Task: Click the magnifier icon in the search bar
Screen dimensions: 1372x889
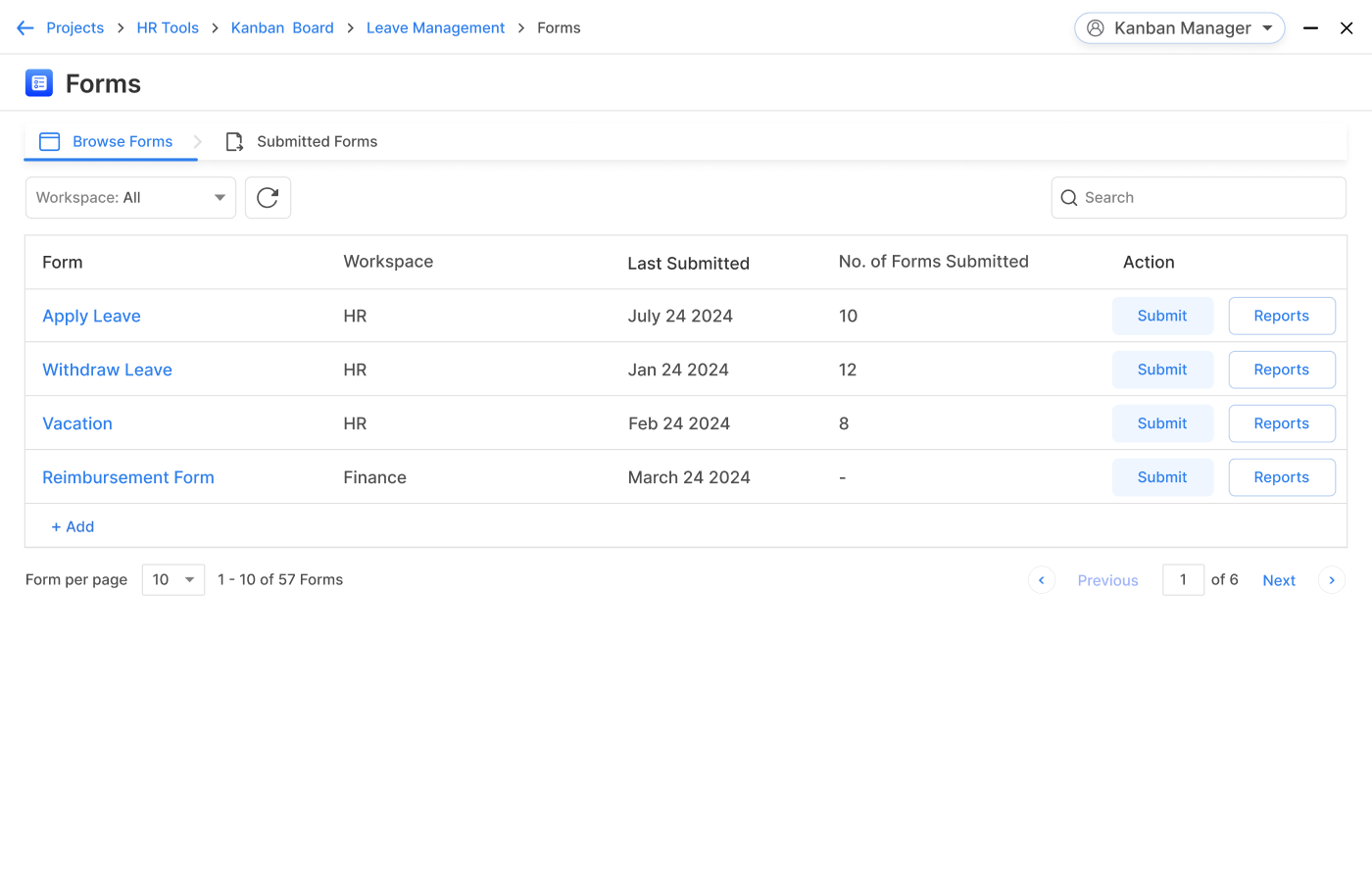Action: pos(1069,197)
